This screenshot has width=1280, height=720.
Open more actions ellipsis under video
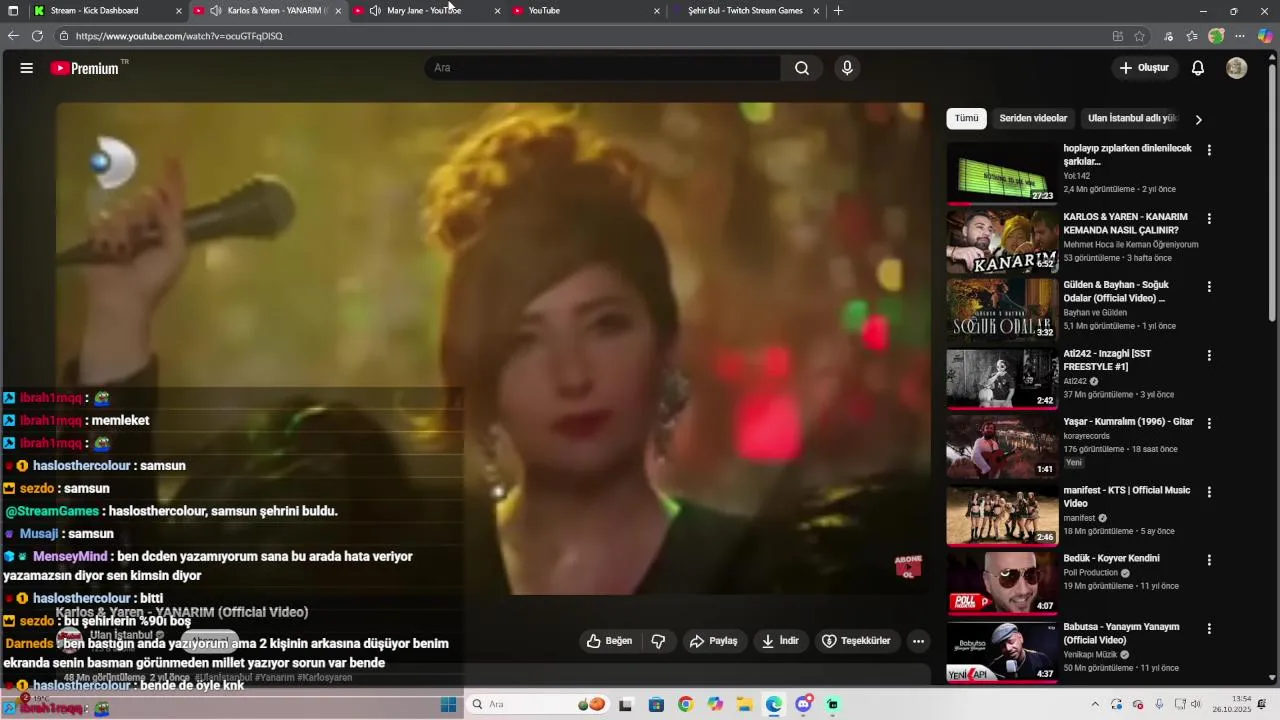(918, 641)
